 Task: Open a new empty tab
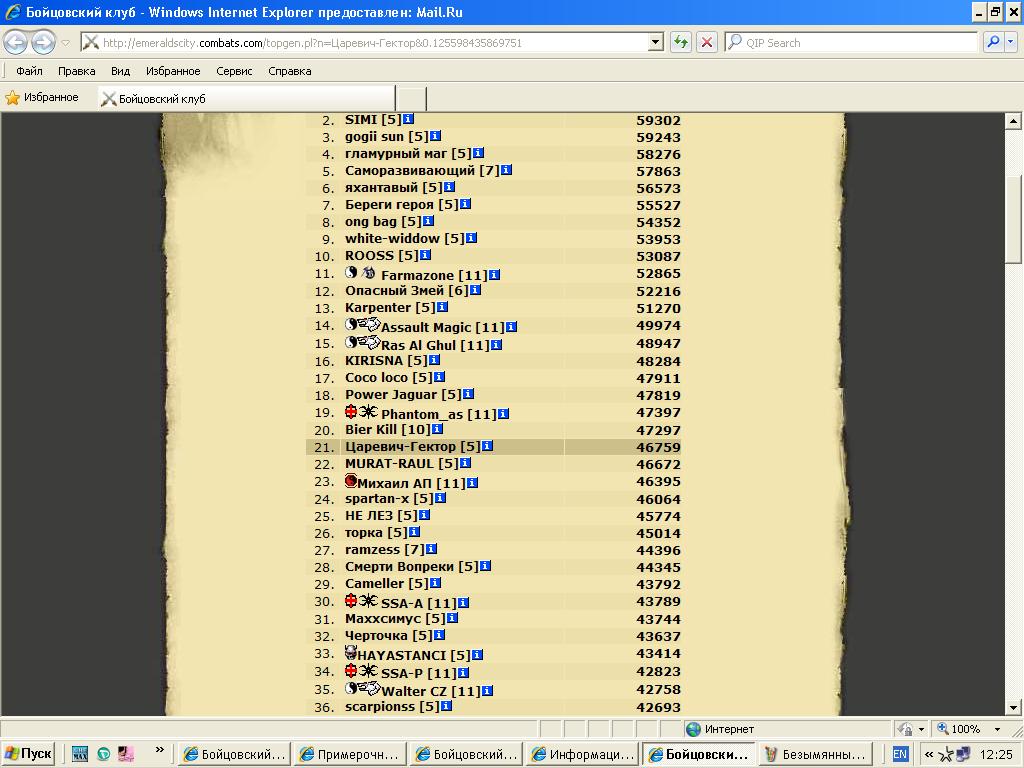[x=411, y=99]
